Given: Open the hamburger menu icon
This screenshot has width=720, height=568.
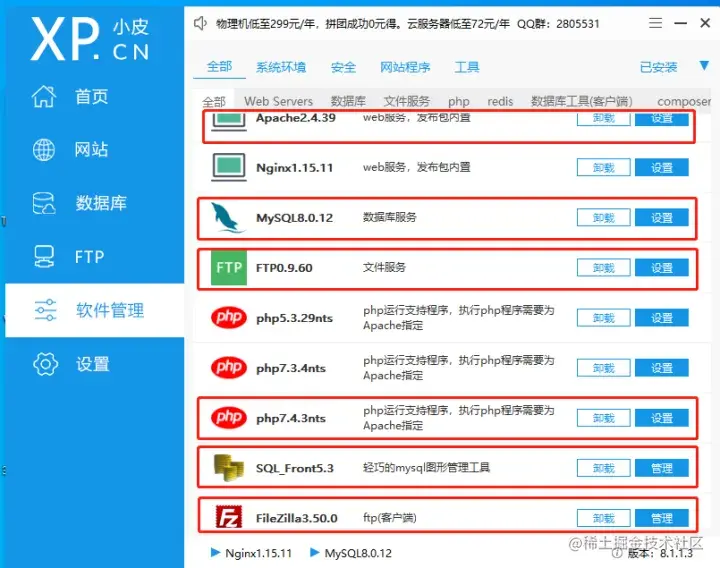Looking at the screenshot, I should click(655, 23).
